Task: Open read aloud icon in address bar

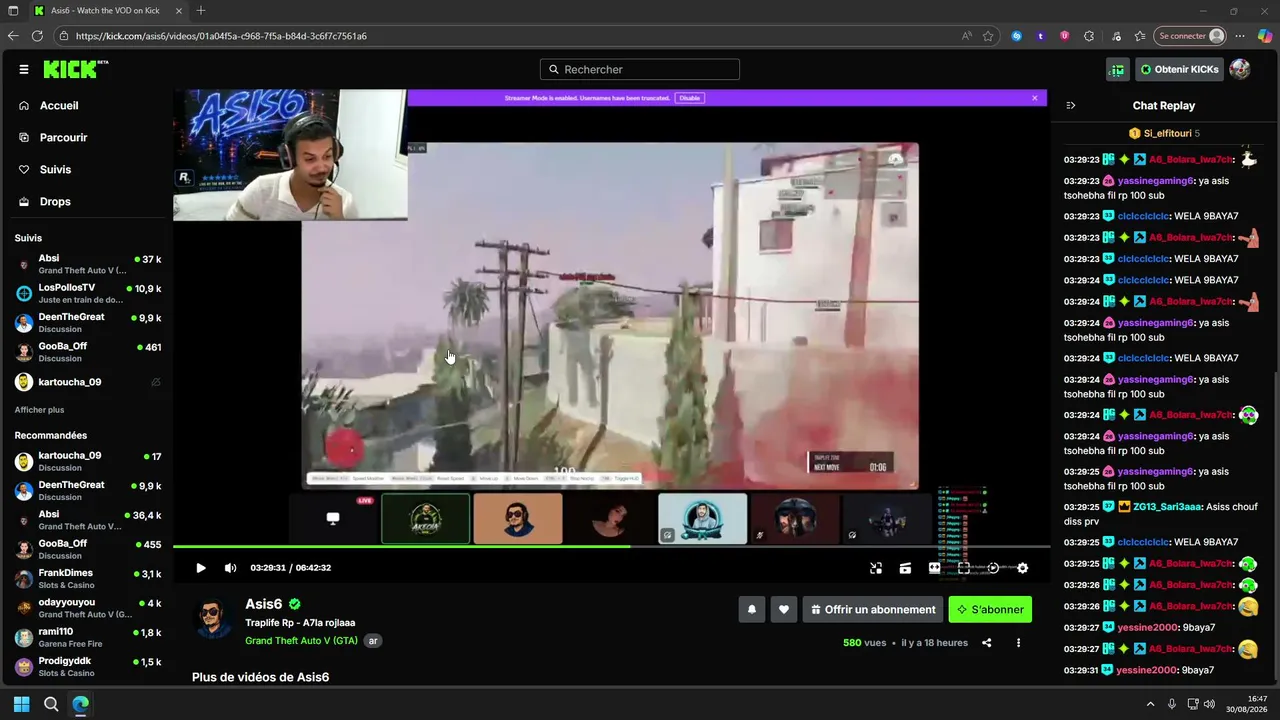Action: (x=967, y=36)
